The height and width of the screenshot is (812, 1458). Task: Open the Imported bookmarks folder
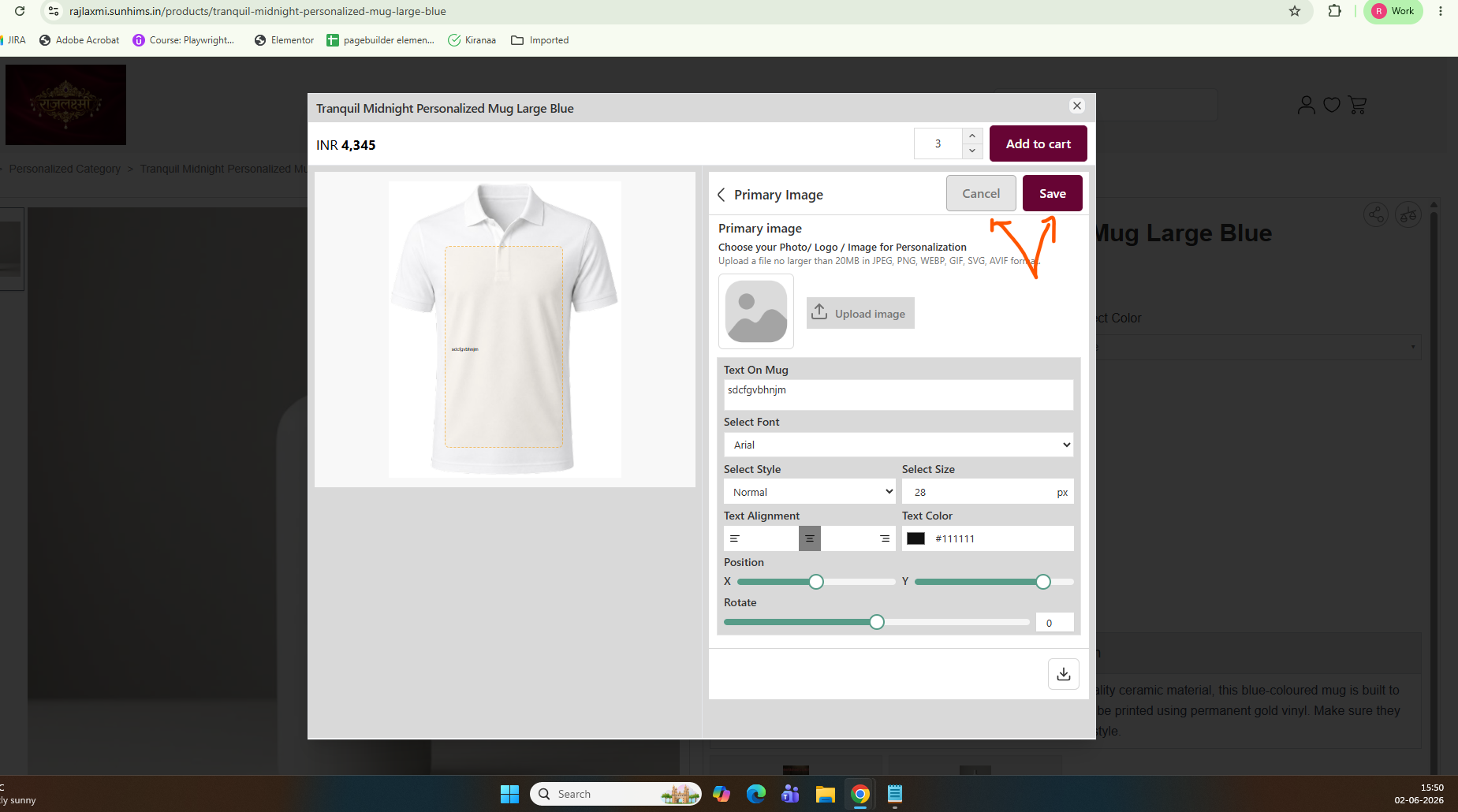coord(540,40)
